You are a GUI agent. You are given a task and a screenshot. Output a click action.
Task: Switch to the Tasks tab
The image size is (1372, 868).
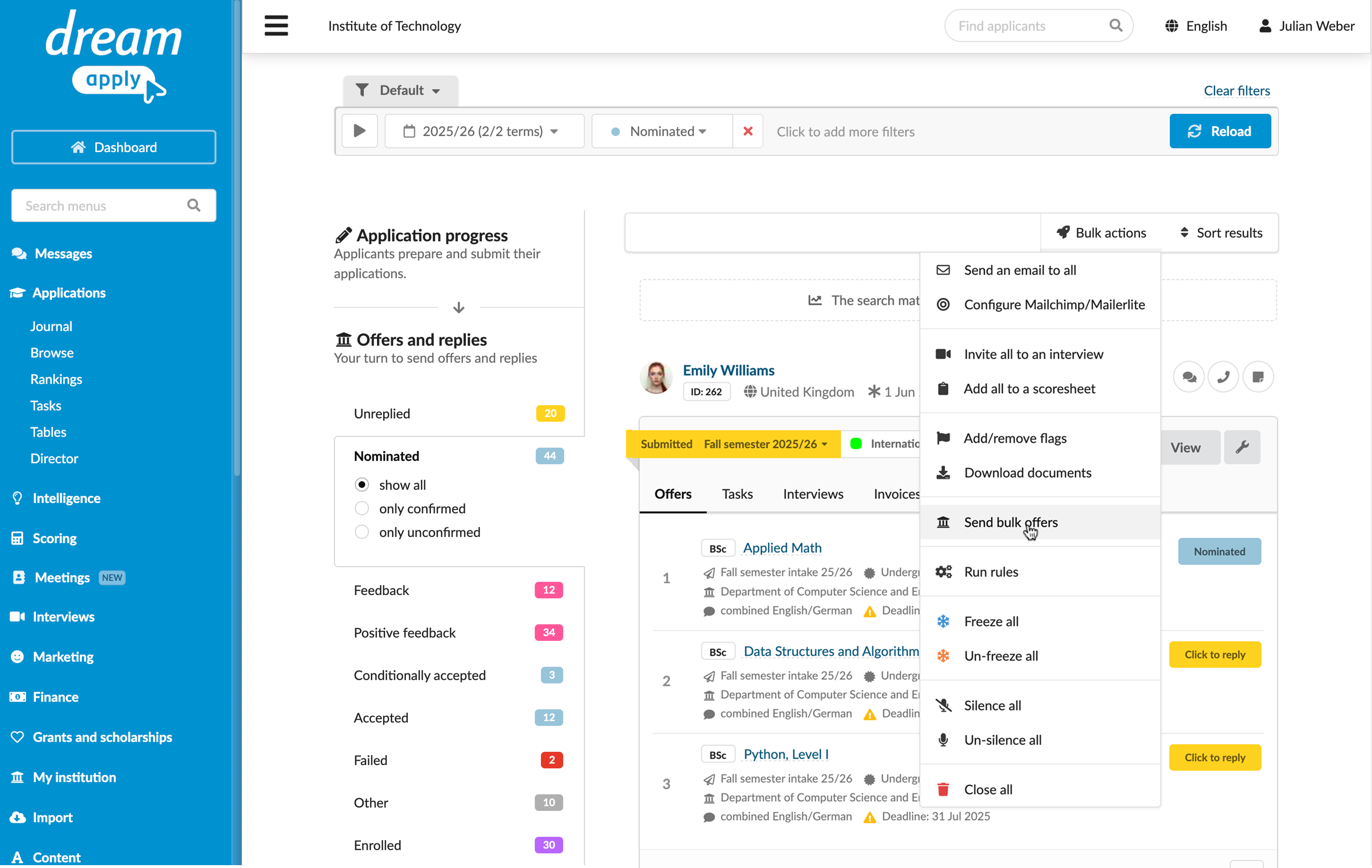tap(737, 494)
